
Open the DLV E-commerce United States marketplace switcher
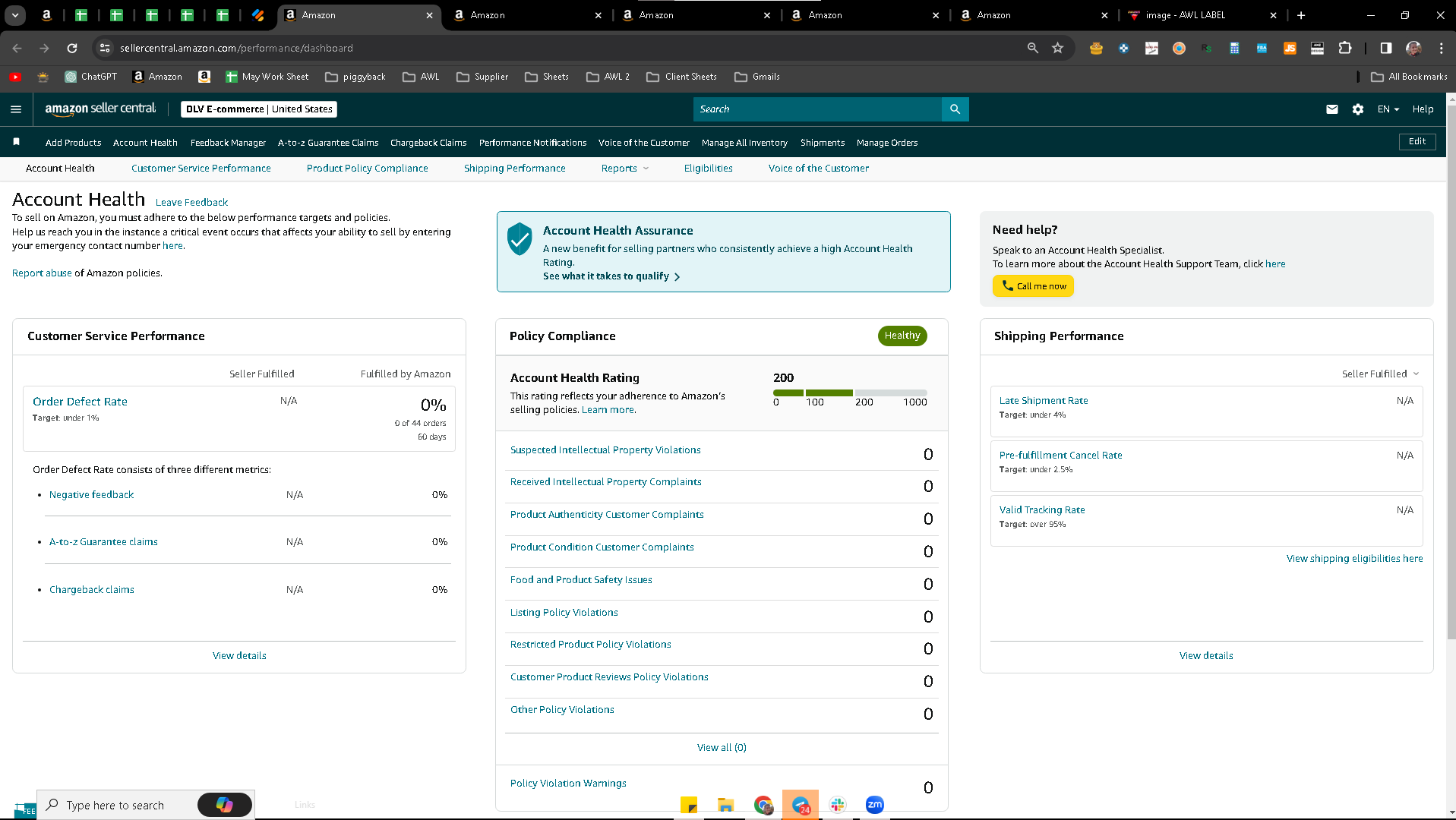tap(259, 109)
